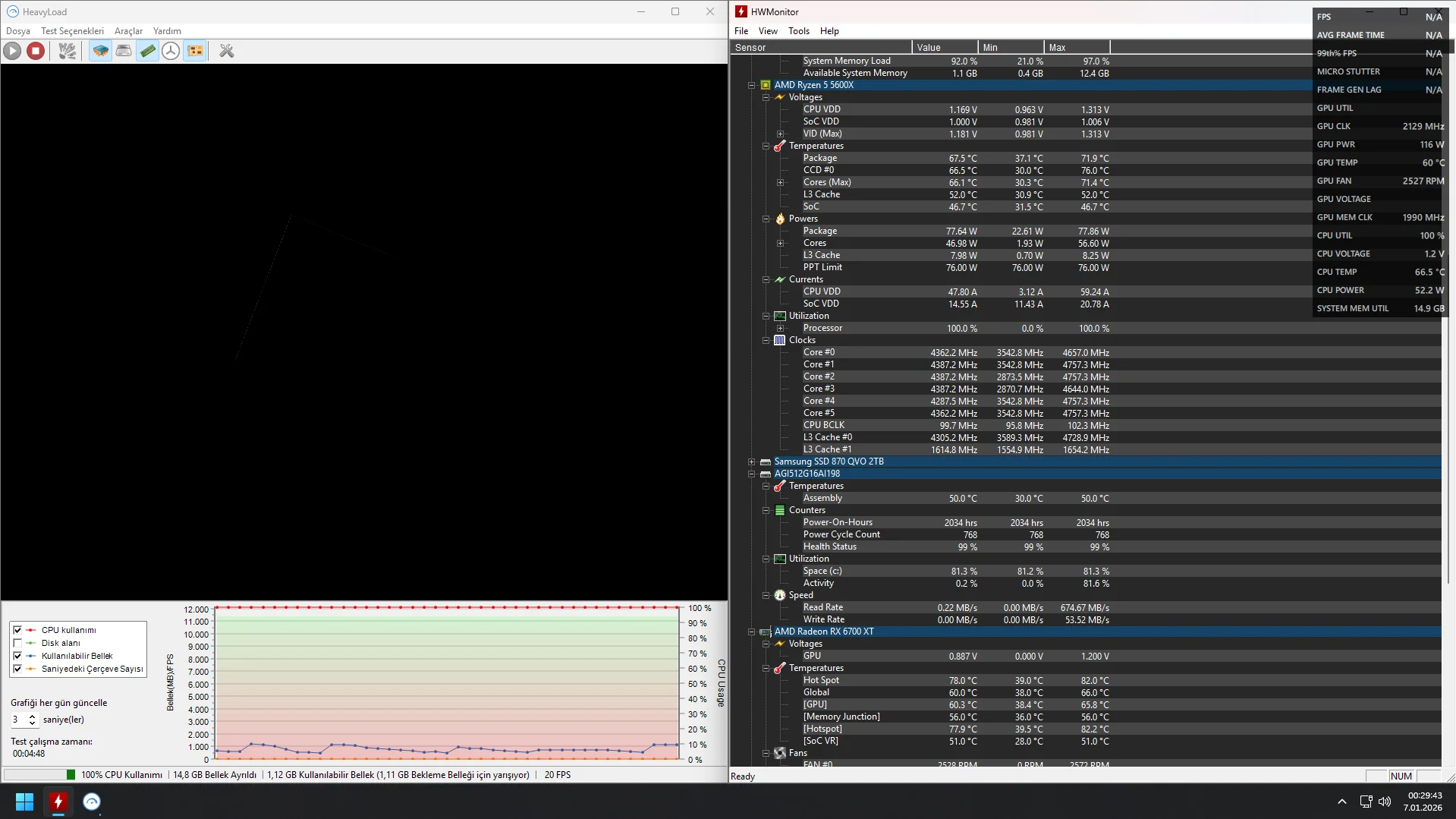This screenshot has height=819, width=1456.
Task: Click the Counters group icon
Action: (x=780, y=510)
